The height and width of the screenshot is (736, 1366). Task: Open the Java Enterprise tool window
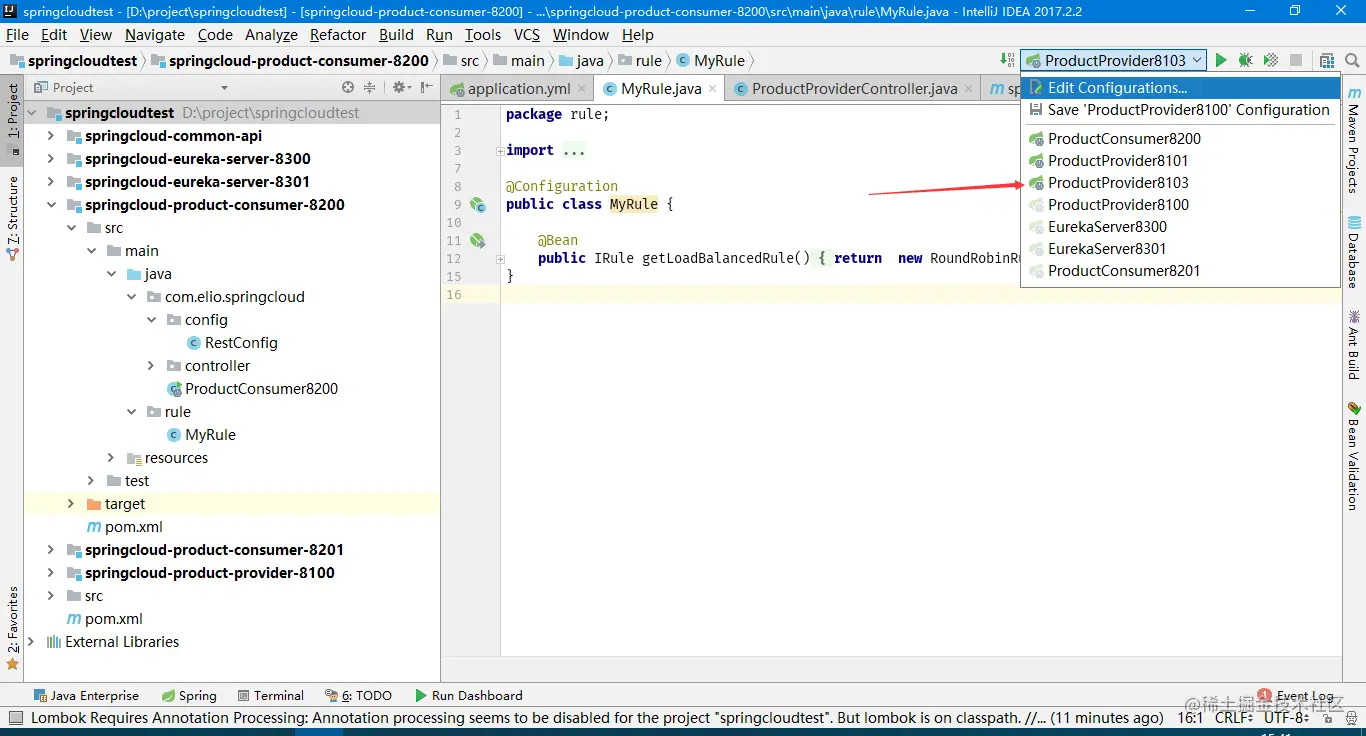point(86,695)
